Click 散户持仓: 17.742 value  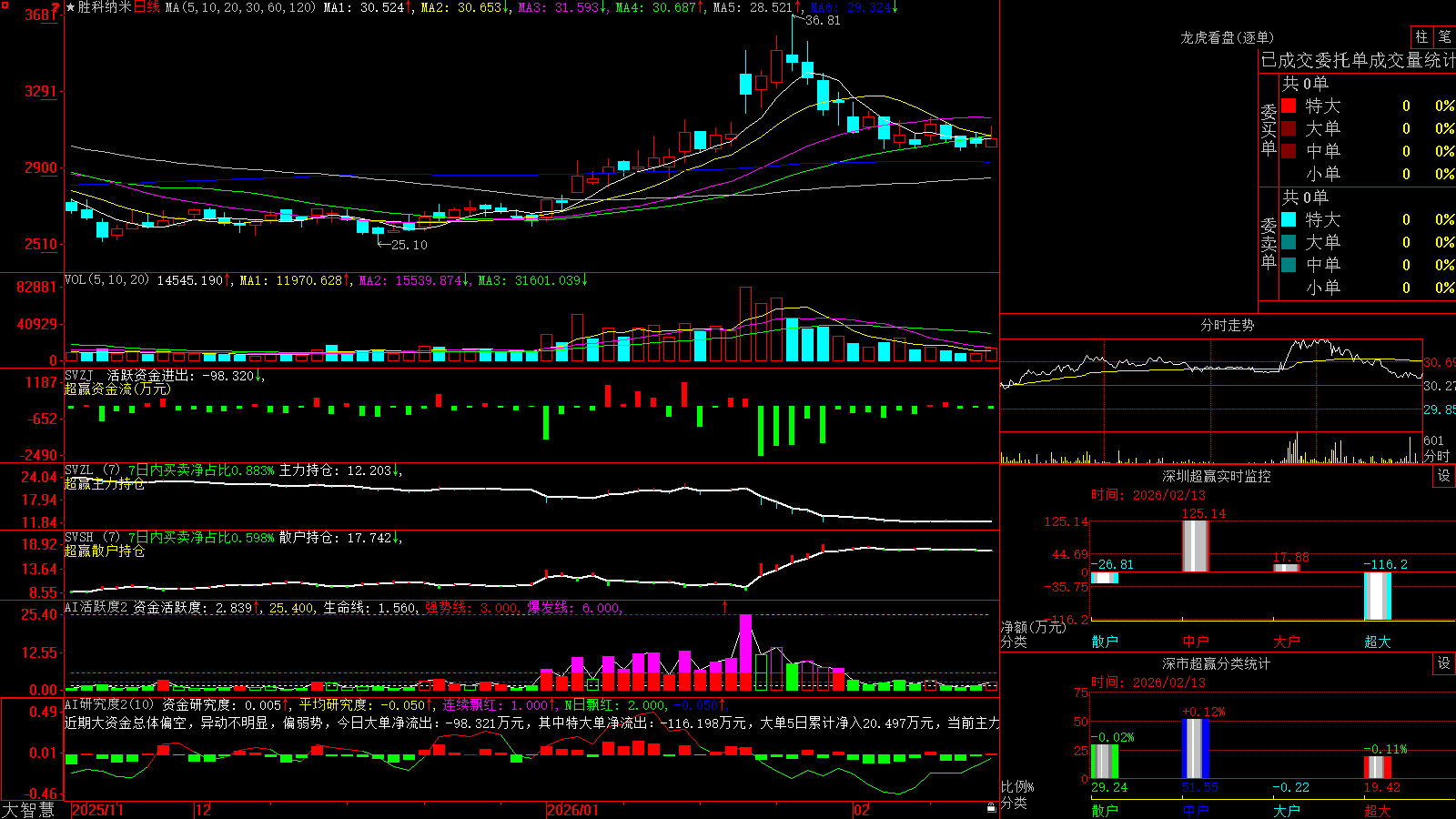point(335,537)
